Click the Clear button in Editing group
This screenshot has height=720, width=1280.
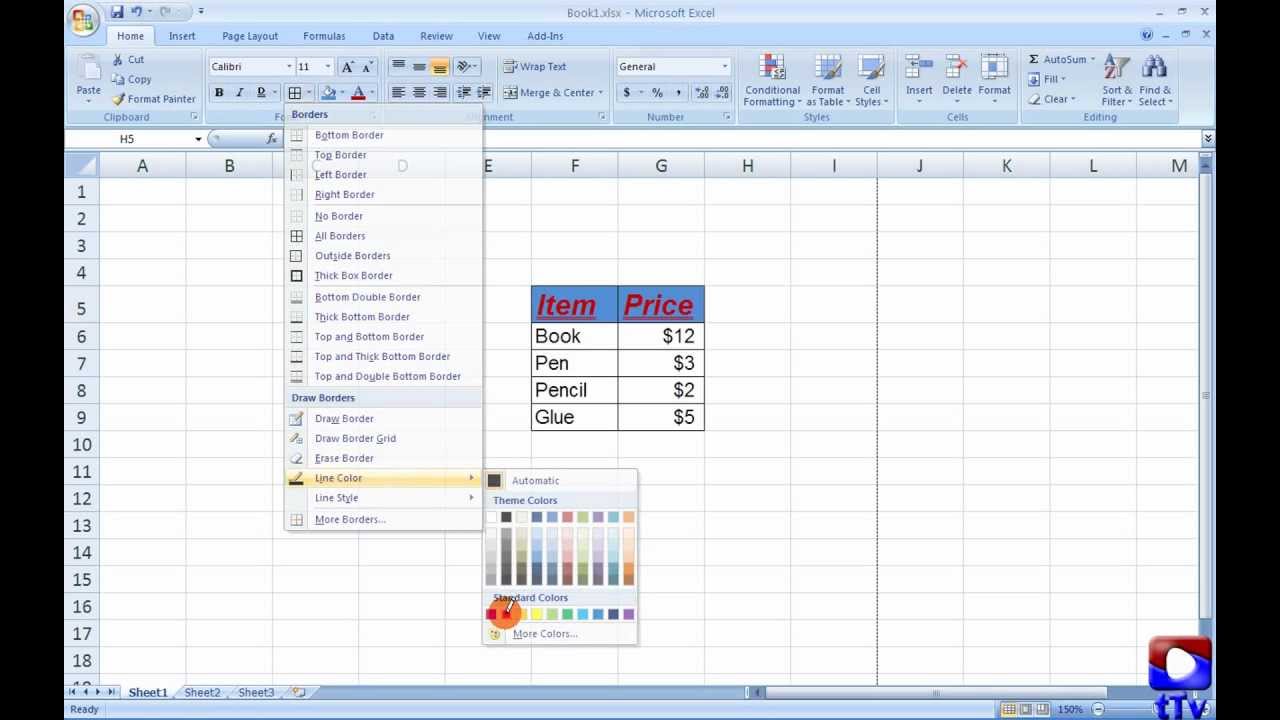tap(1052, 99)
